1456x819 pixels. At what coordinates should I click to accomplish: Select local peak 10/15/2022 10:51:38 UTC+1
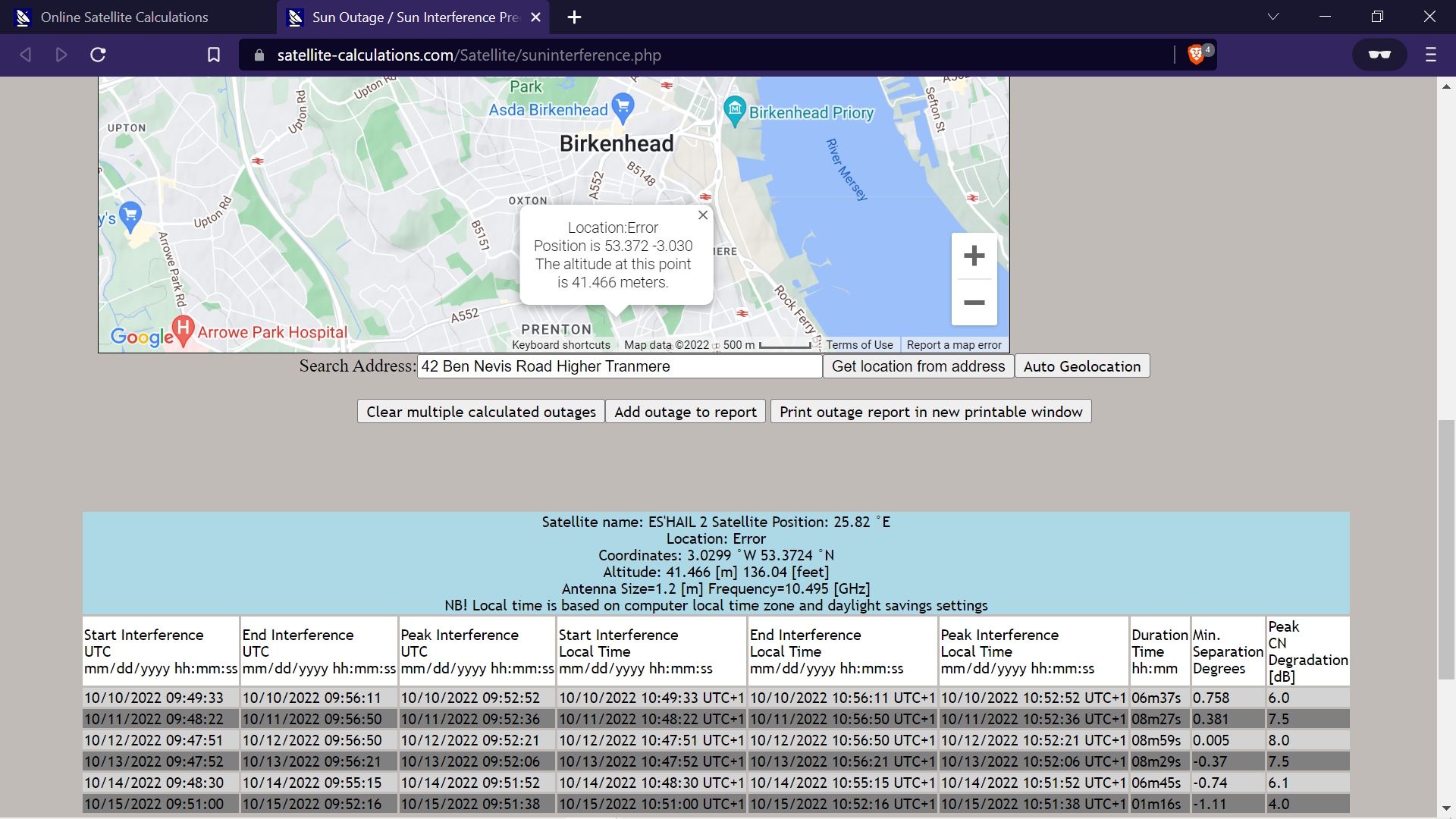pos(1034,804)
